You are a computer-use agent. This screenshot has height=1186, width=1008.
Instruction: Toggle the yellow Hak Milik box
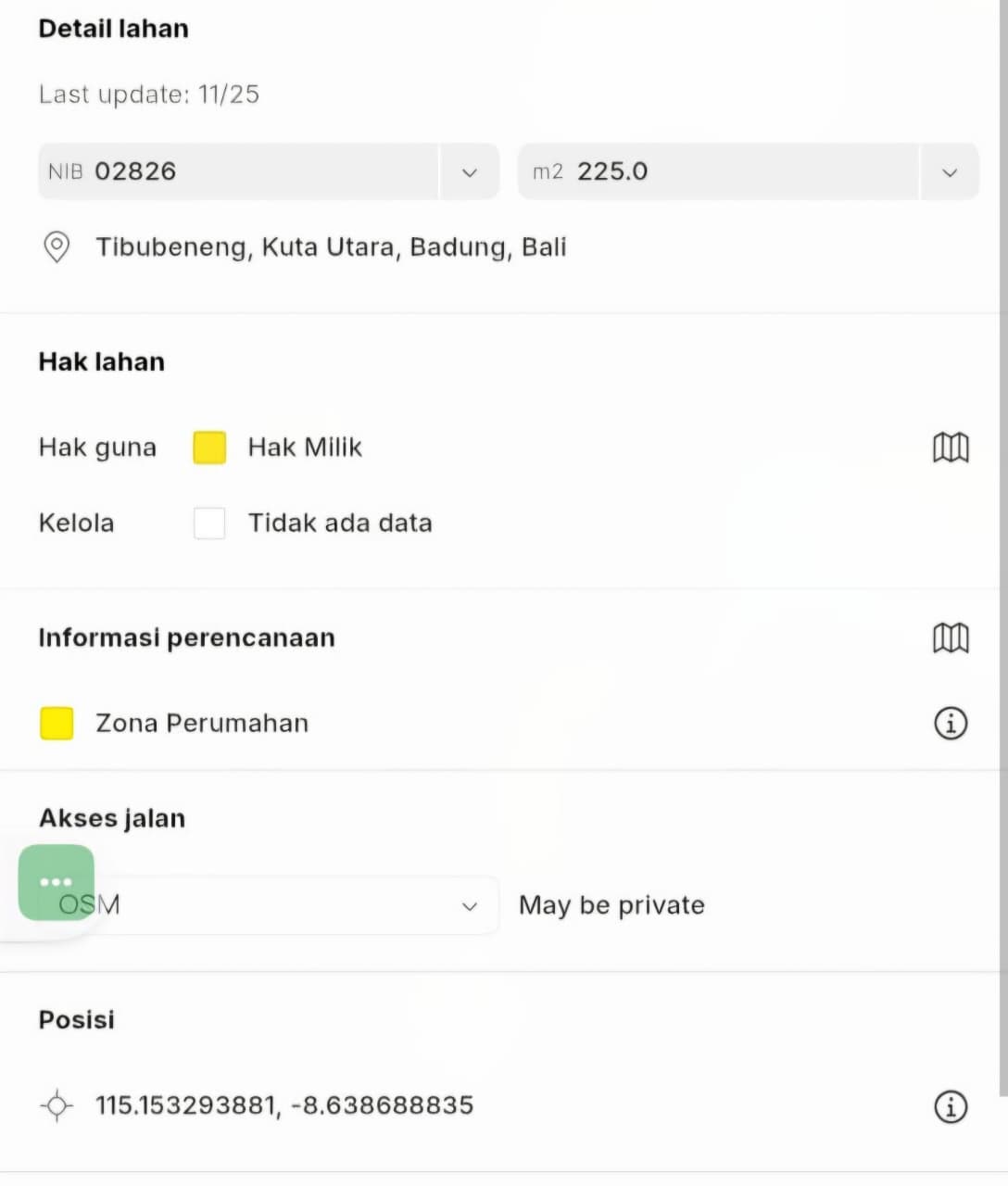pyautogui.click(x=209, y=448)
